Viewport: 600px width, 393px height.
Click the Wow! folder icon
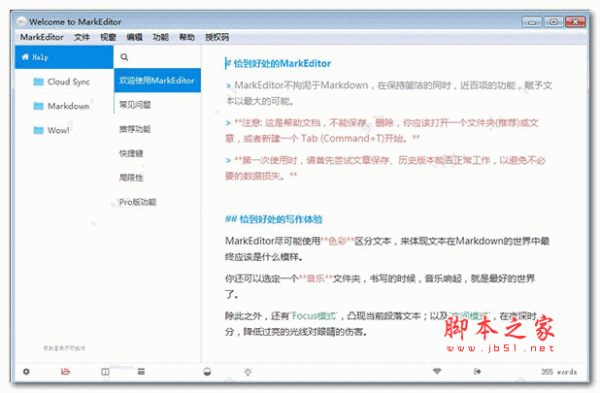click(x=38, y=130)
